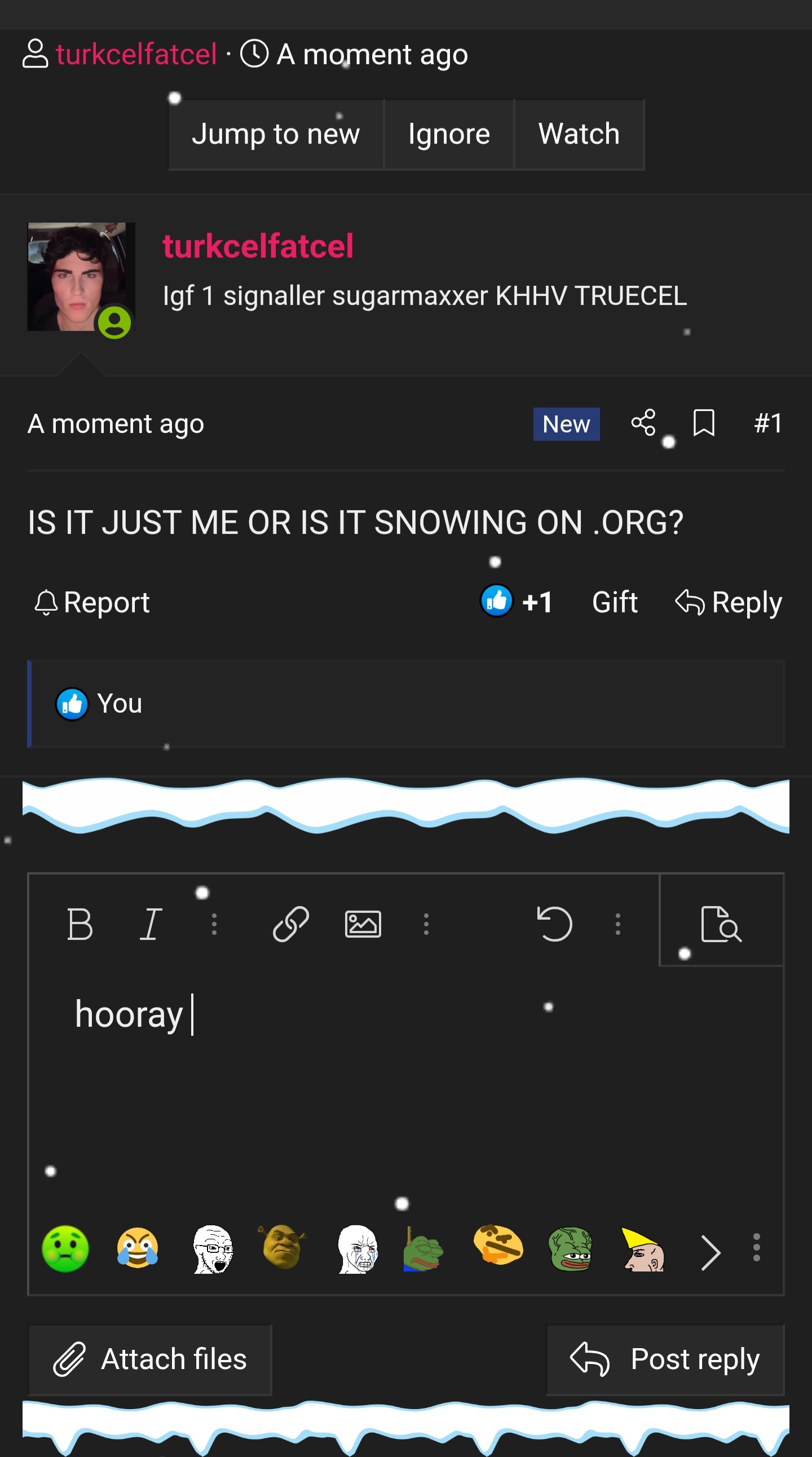Select Jump to new
Screen dimensions: 812x1457
pyautogui.click(x=275, y=135)
